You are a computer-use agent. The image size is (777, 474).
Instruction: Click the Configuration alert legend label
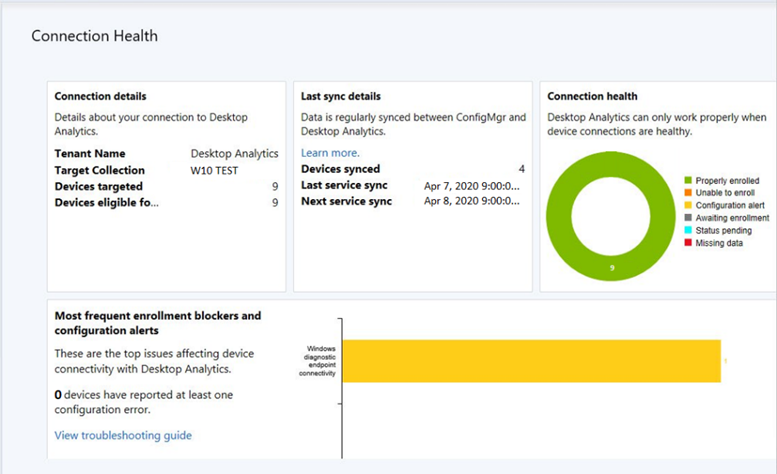pyautogui.click(x=730, y=205)
